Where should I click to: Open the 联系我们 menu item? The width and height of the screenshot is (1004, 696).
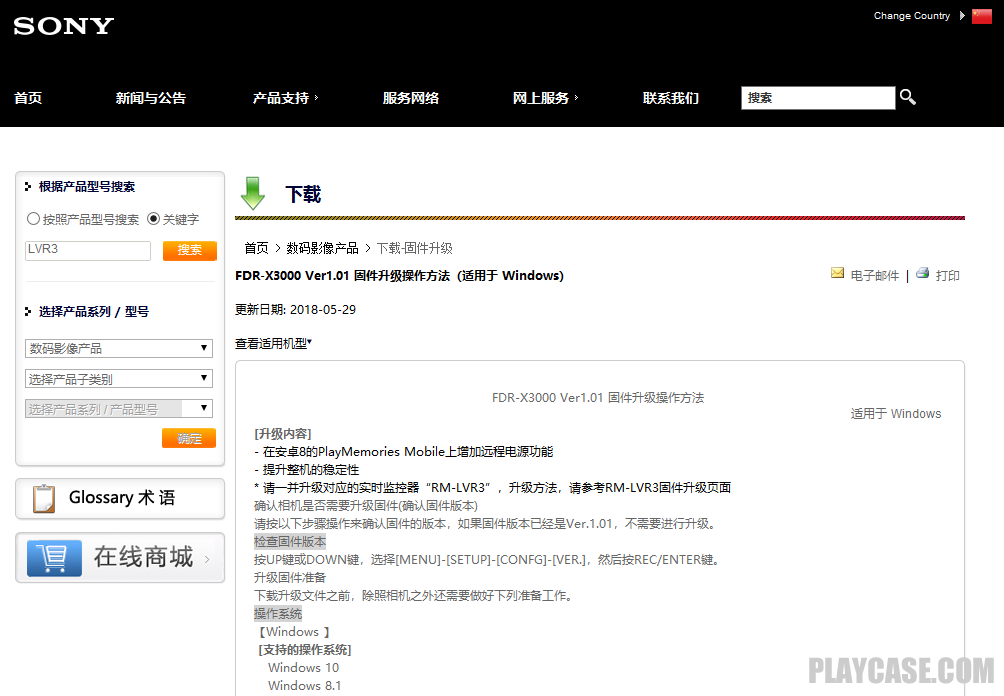(x=671, y=98)
